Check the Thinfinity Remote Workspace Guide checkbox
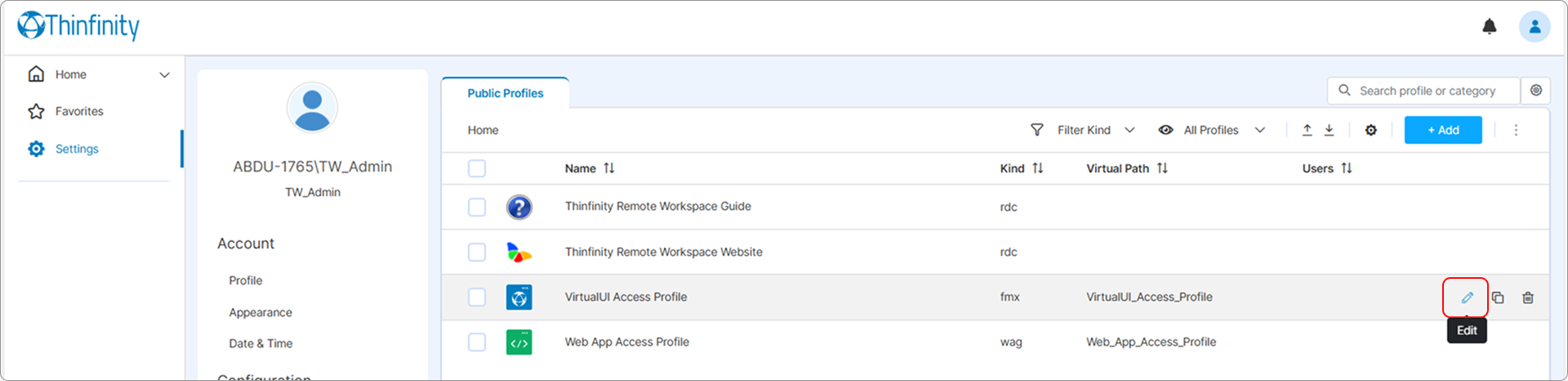The height and width of the screenshot is (381, 1568). coord(477,207)
